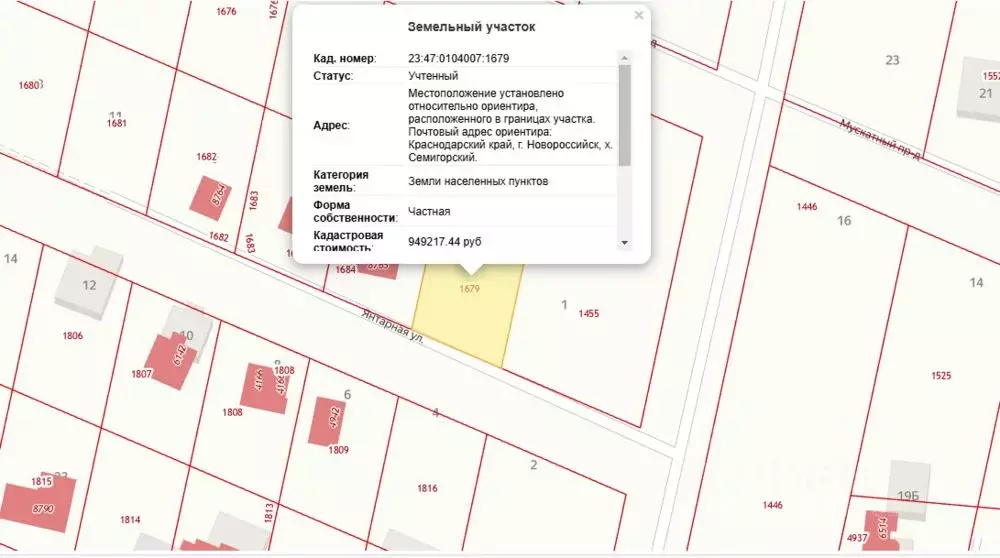This screenshot has width=1000, height=558.
Task: Click the Земельный участок popup title
Action: click(x=471, y=27)
